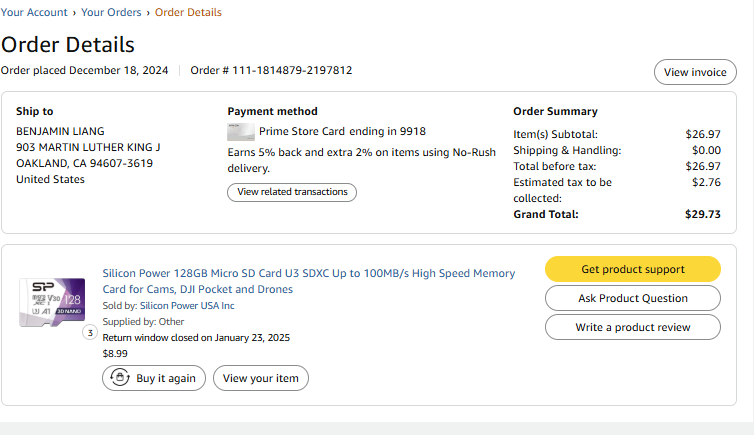Click the recipient name BENJAMIN LIANG
This screenshot has width=754, height=435.
60,131
